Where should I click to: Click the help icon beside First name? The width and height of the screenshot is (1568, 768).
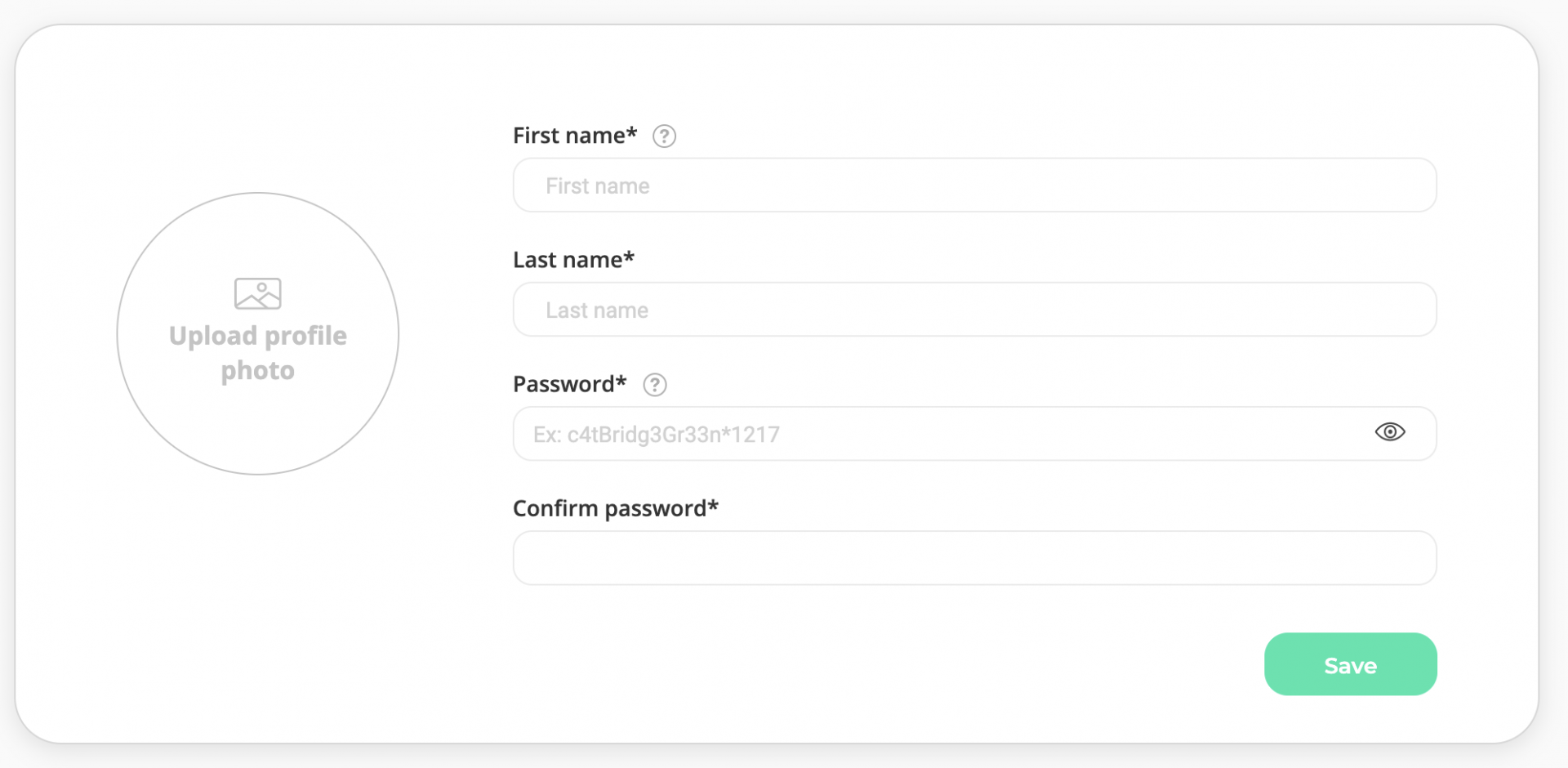(664, 136)
